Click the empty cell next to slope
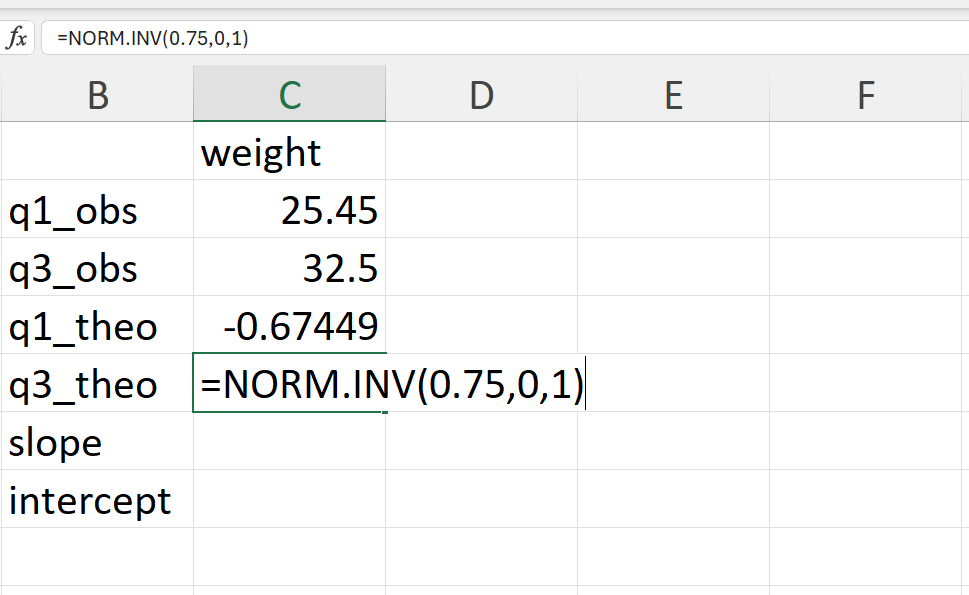The width and height of the screenshot is (969, 595). point(289,441)
